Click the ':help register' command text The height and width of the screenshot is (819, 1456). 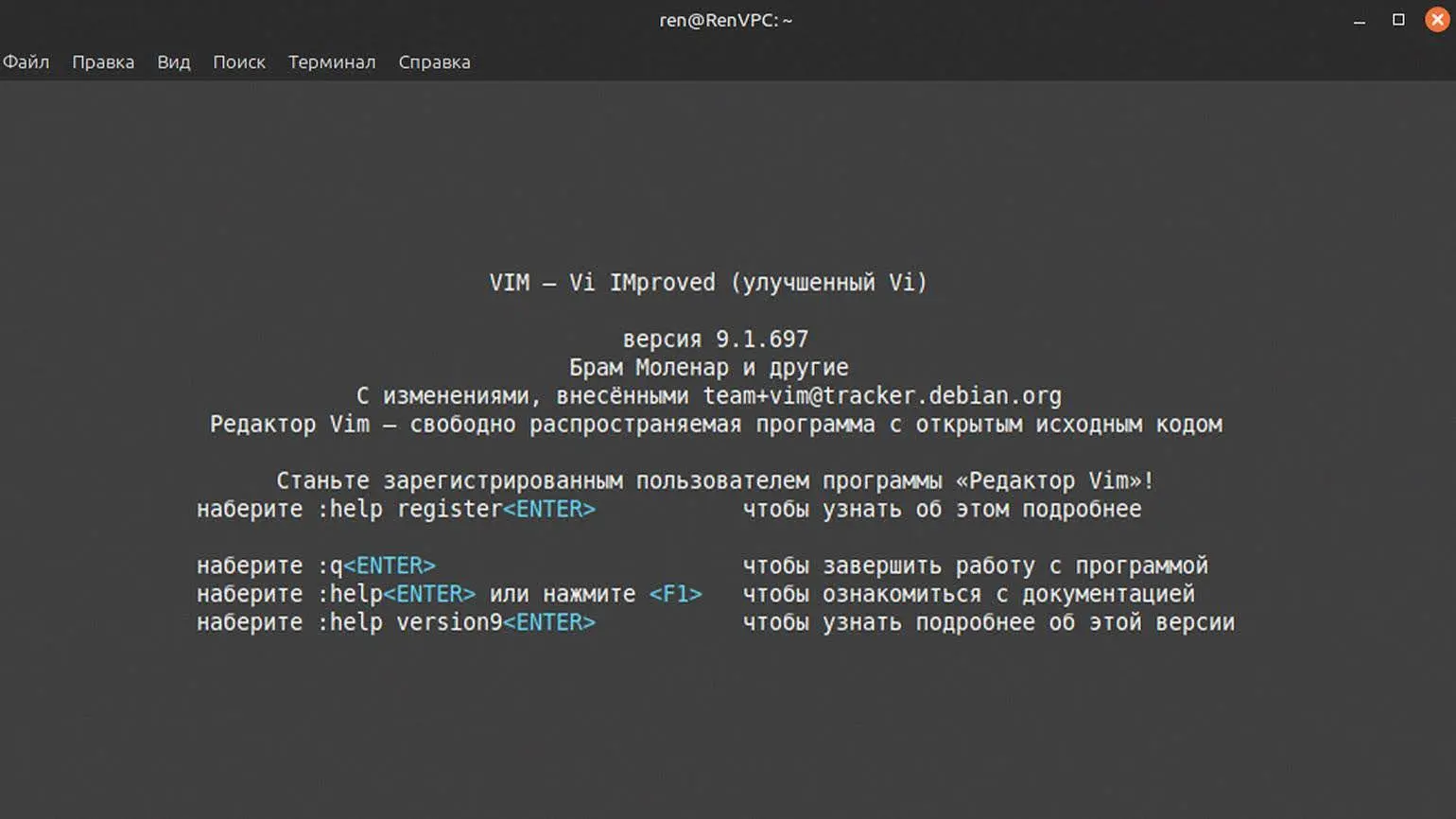[x=409, y=509]
